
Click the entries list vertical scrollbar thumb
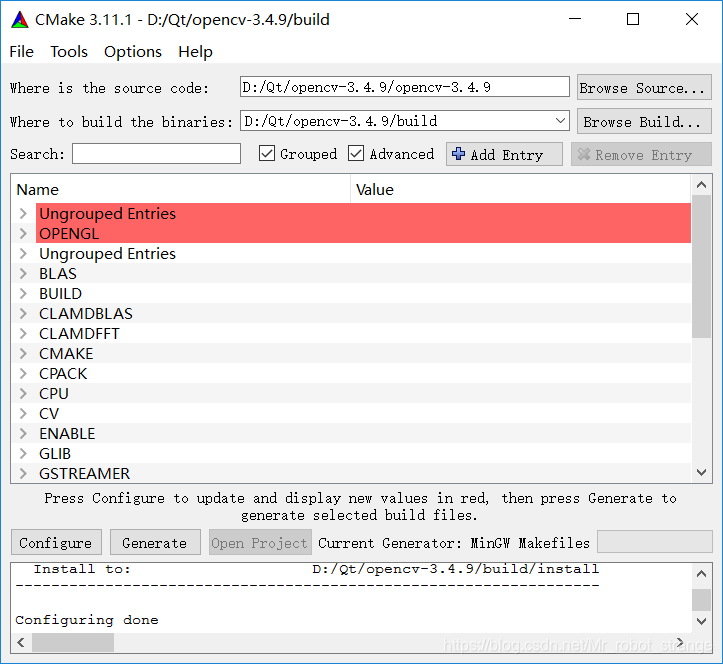tap(701, 266)
